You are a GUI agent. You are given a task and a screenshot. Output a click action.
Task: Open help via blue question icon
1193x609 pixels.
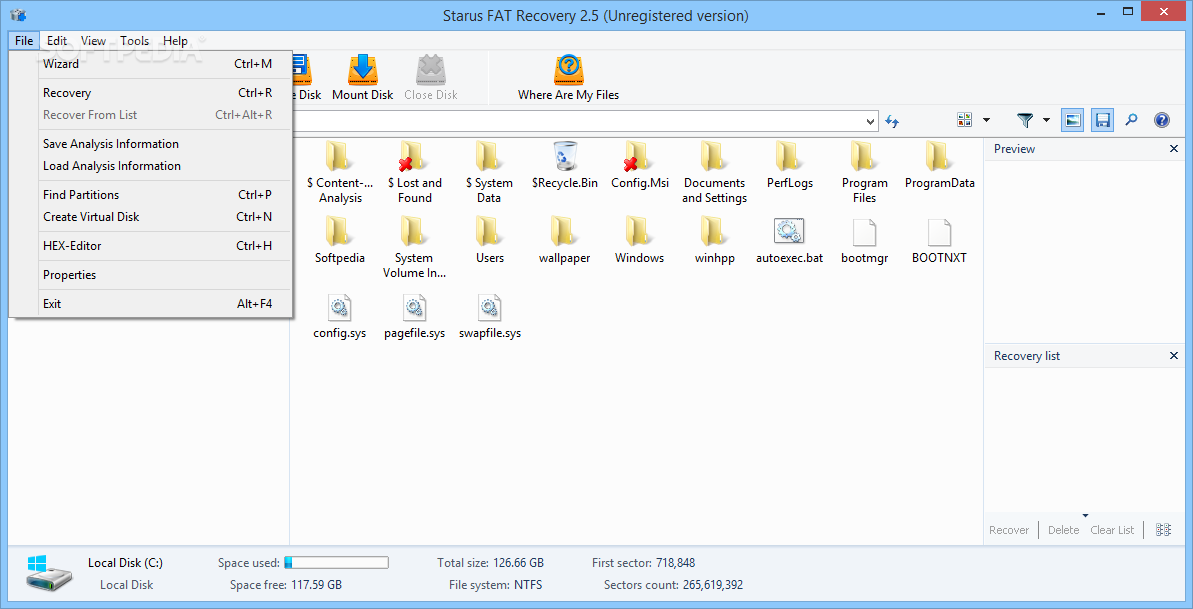point(1162,120)
